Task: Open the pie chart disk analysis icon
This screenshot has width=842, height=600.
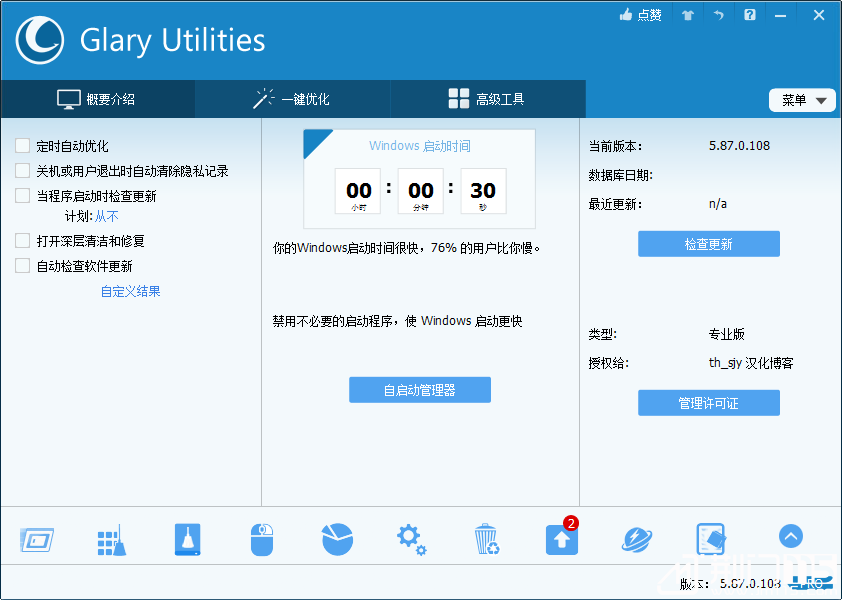Action: click(x=337, y=539)
